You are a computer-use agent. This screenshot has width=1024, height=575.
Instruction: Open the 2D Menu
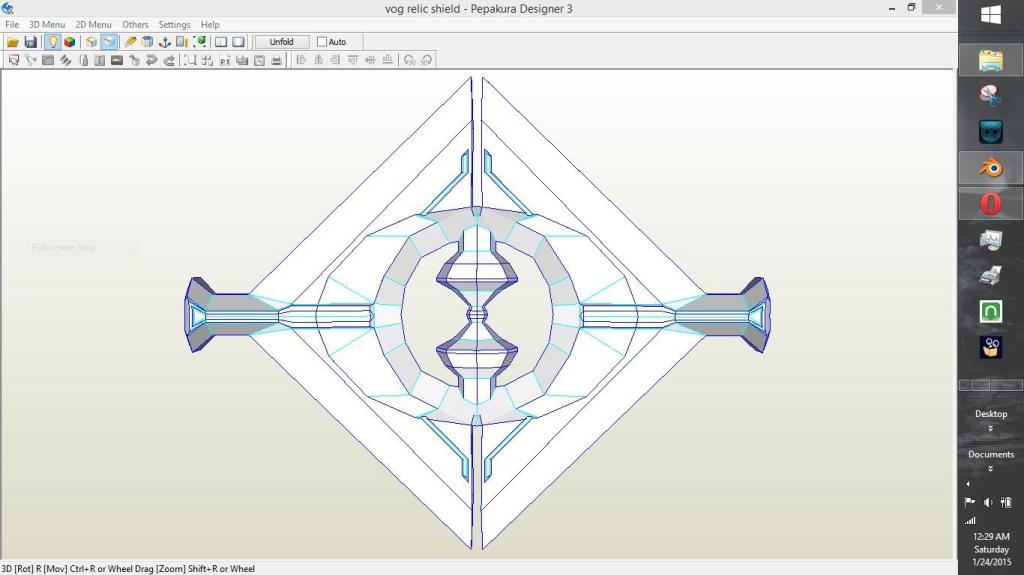click(x=93, y=24)
